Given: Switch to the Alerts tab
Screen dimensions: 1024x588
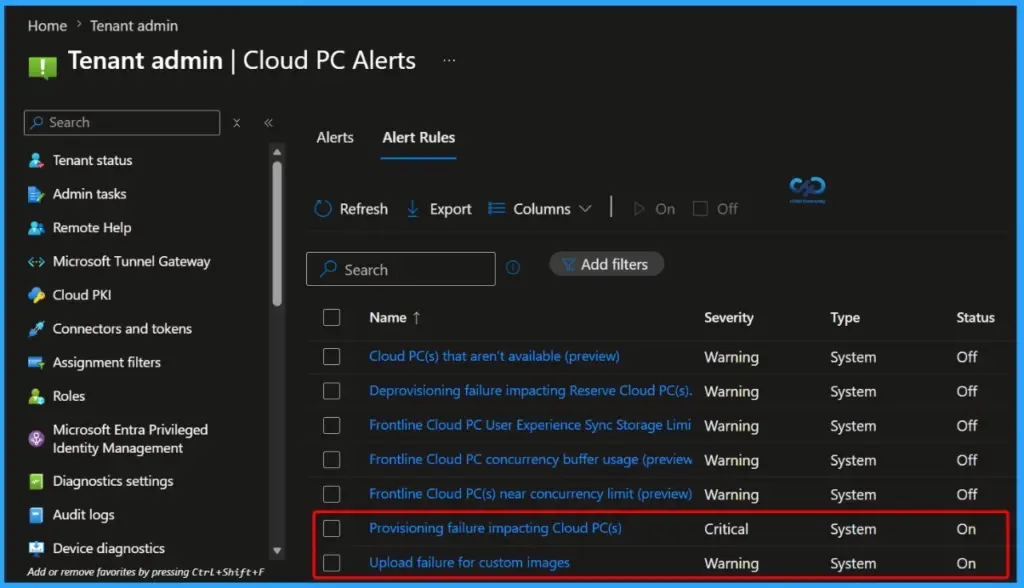Looking at the screenshot, I should 335,137.
